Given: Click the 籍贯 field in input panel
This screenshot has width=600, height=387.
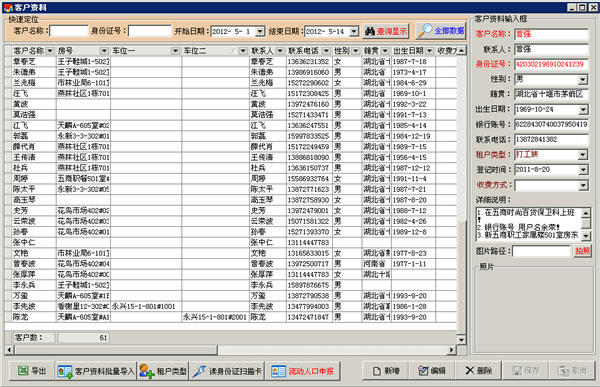Looking at the screenshot, I should point(551,94).
